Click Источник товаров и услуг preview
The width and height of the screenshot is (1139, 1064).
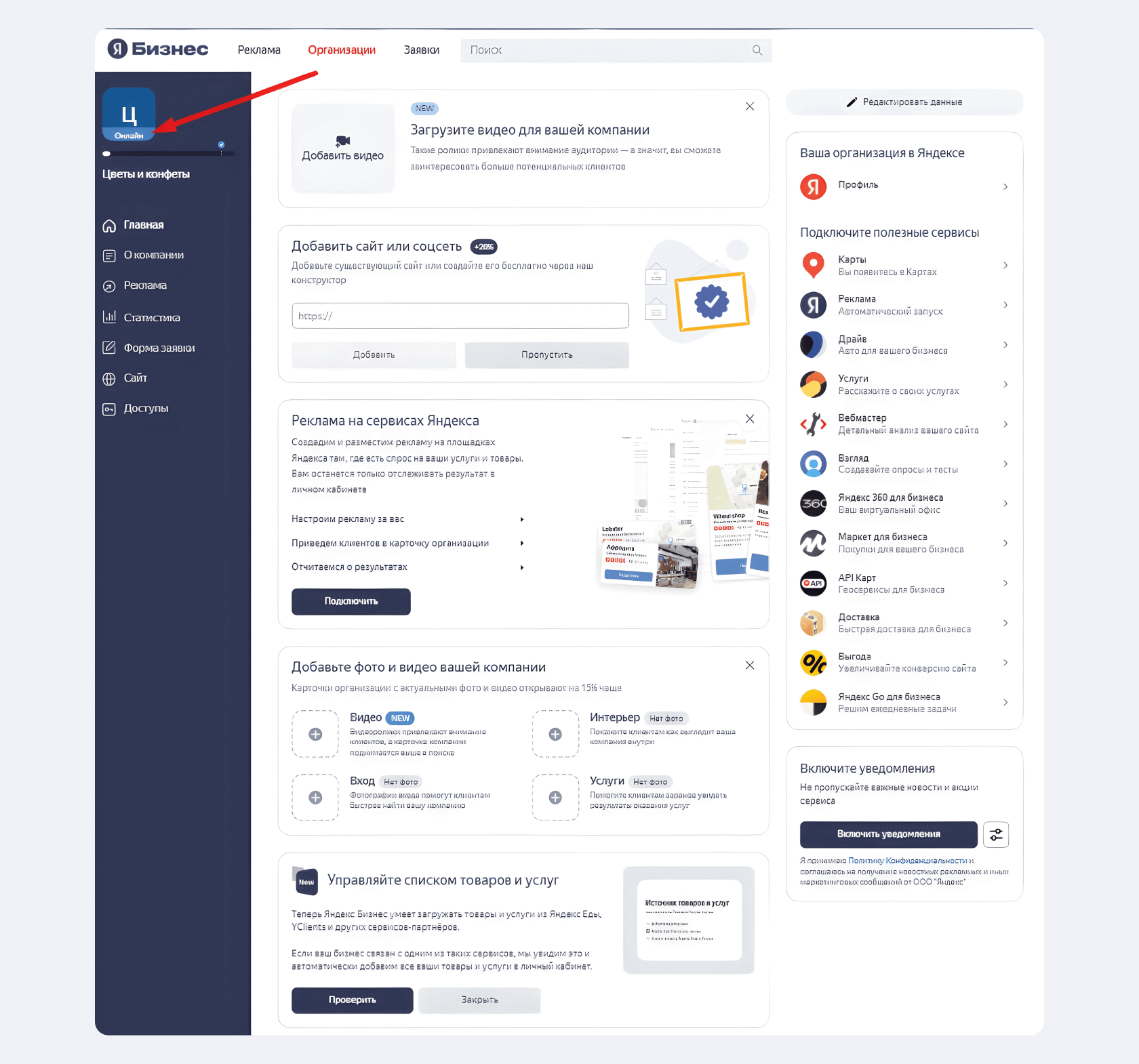coord(689,920)
